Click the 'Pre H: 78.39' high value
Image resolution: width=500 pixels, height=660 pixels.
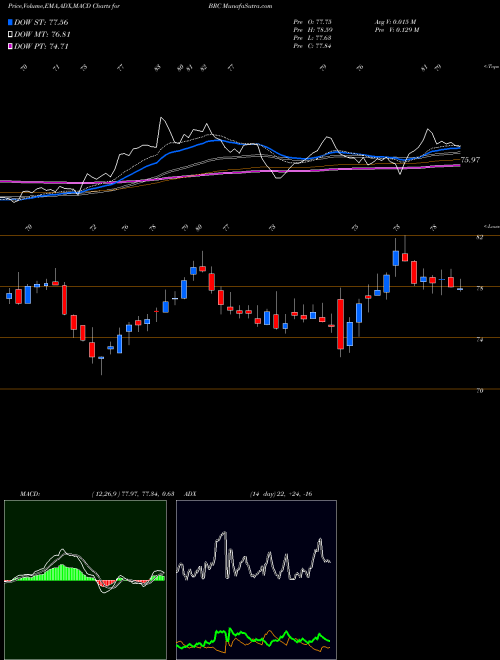[312, 30]
